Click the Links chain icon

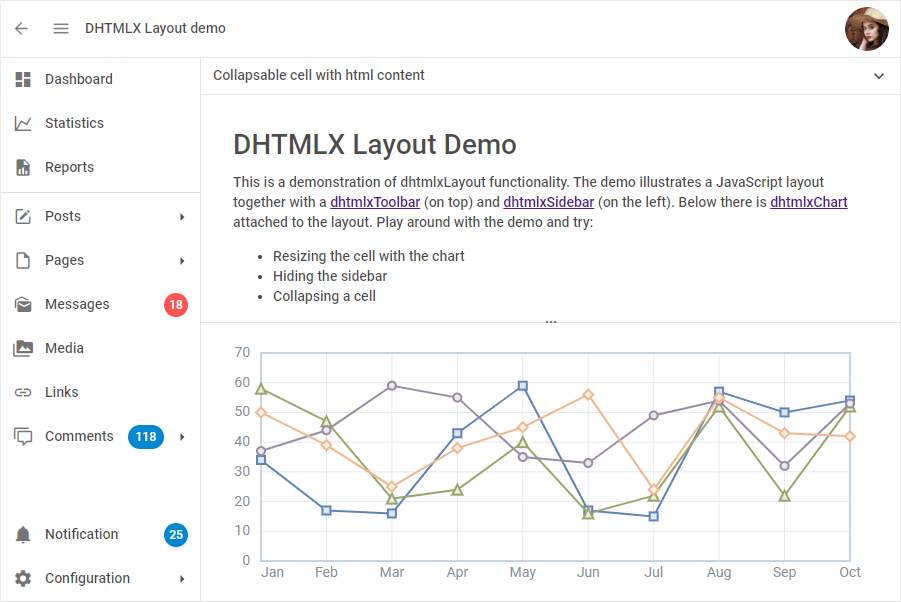pyautogui.click(x=23, y=392)
